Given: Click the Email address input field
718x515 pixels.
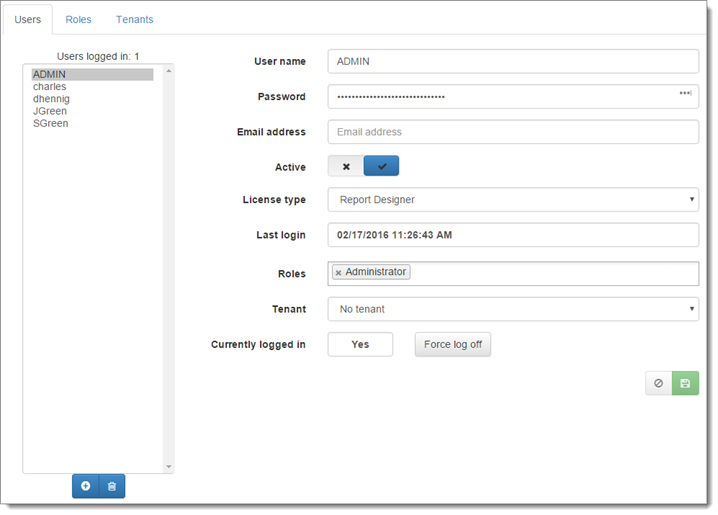Looking at the screenshot, I should point(512,132).
